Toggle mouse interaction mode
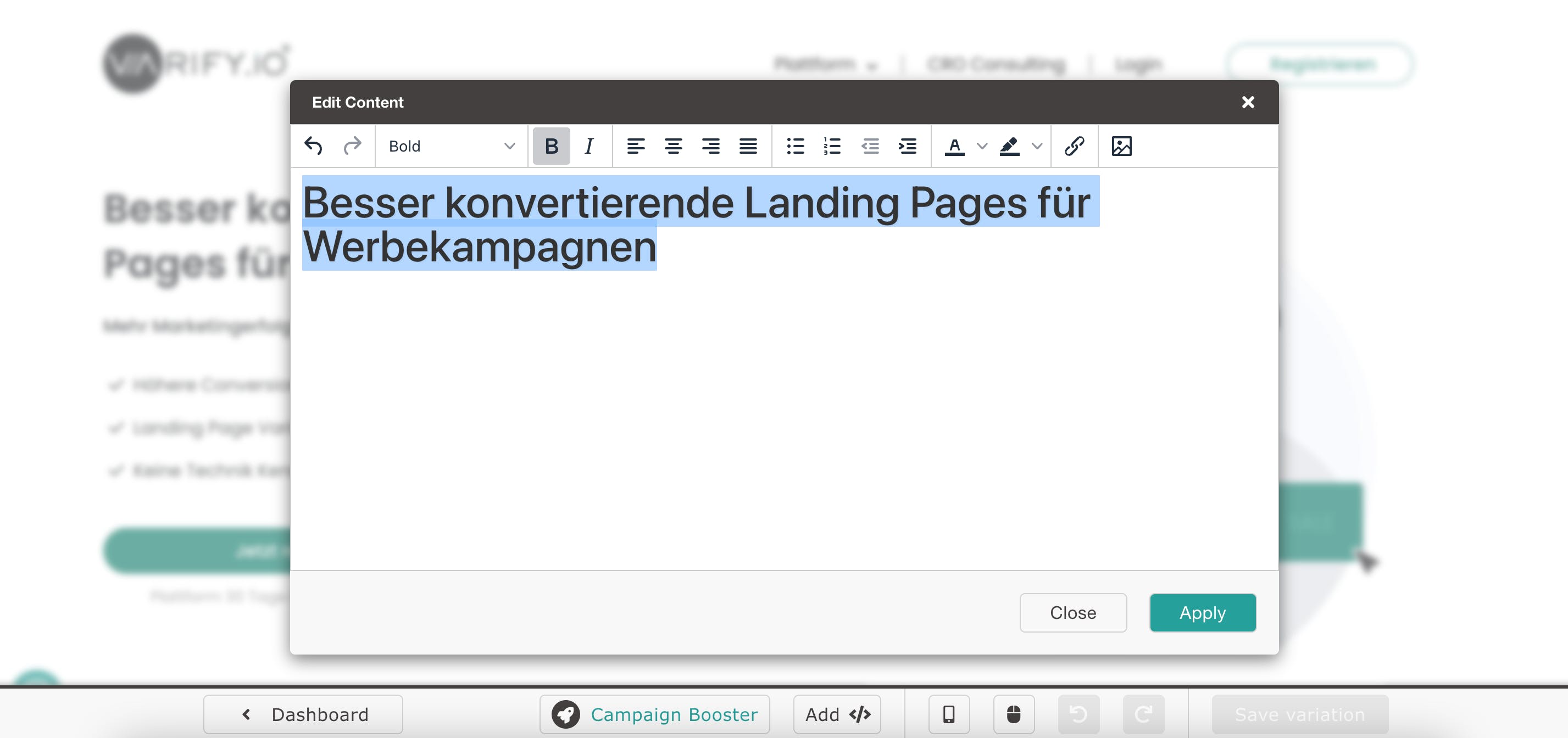 coord(1014,714)
